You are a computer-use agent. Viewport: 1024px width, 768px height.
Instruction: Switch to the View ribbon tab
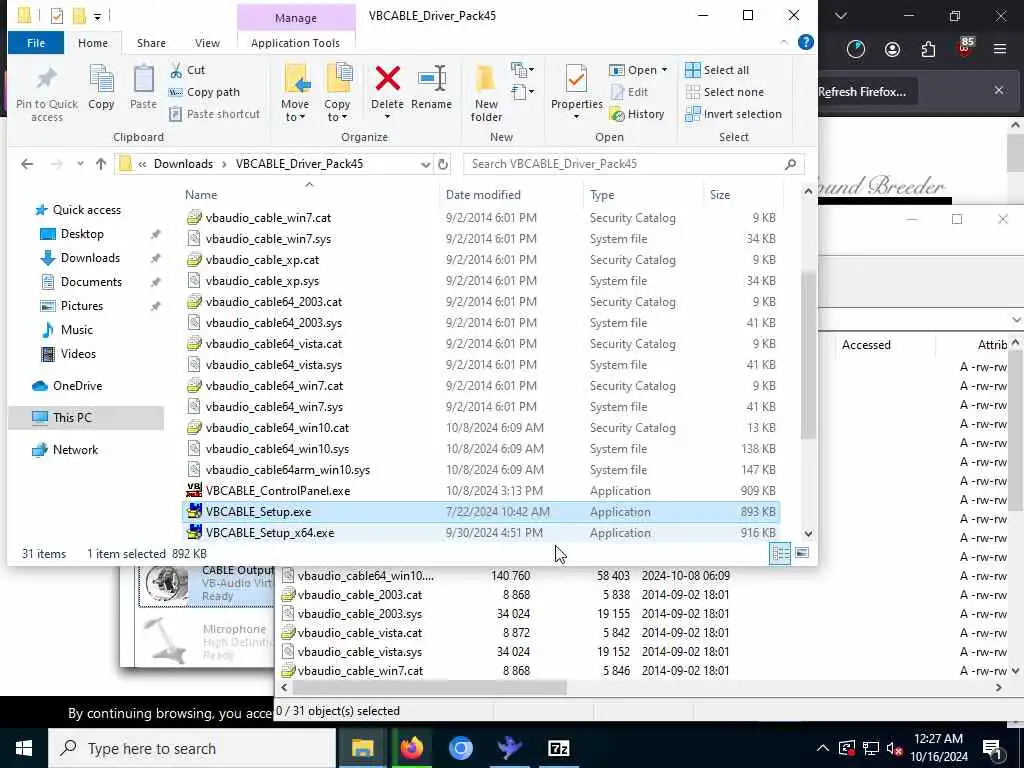(207, 43)
